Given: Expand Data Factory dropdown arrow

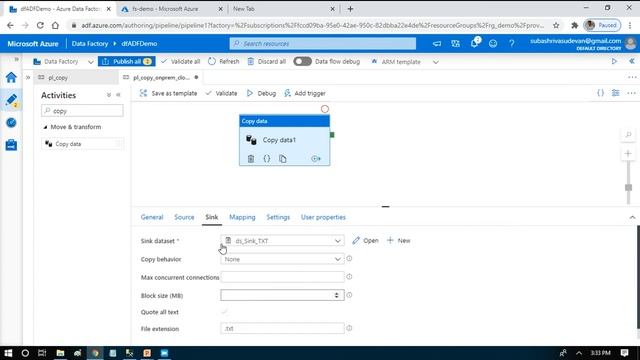Looking at the screenshot, I should (91, 62).
